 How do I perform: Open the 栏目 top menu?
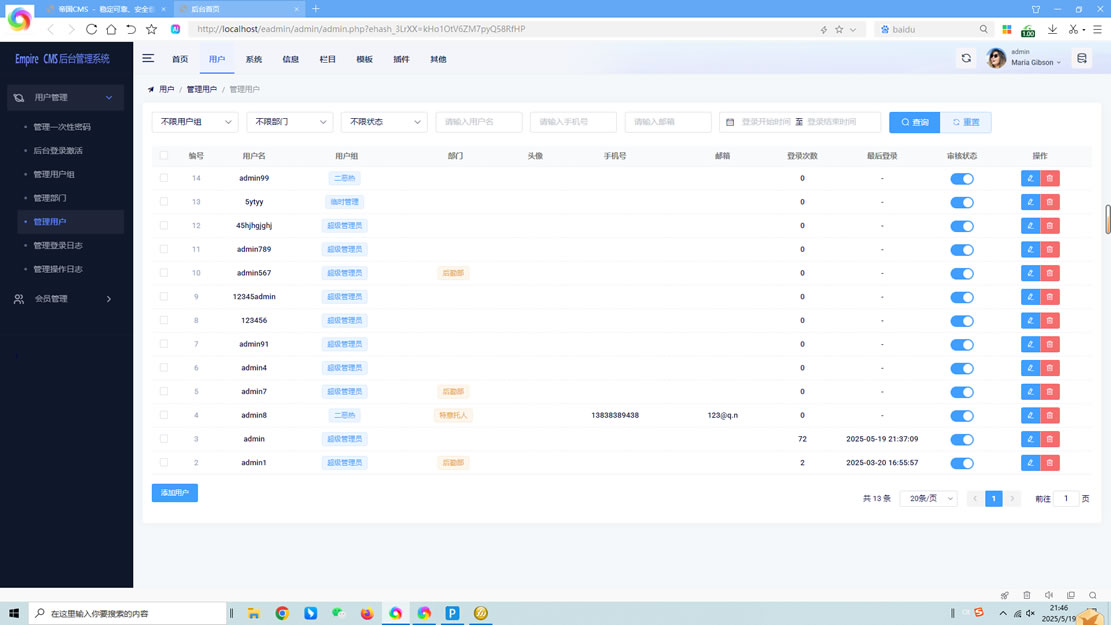coord(327,59)
